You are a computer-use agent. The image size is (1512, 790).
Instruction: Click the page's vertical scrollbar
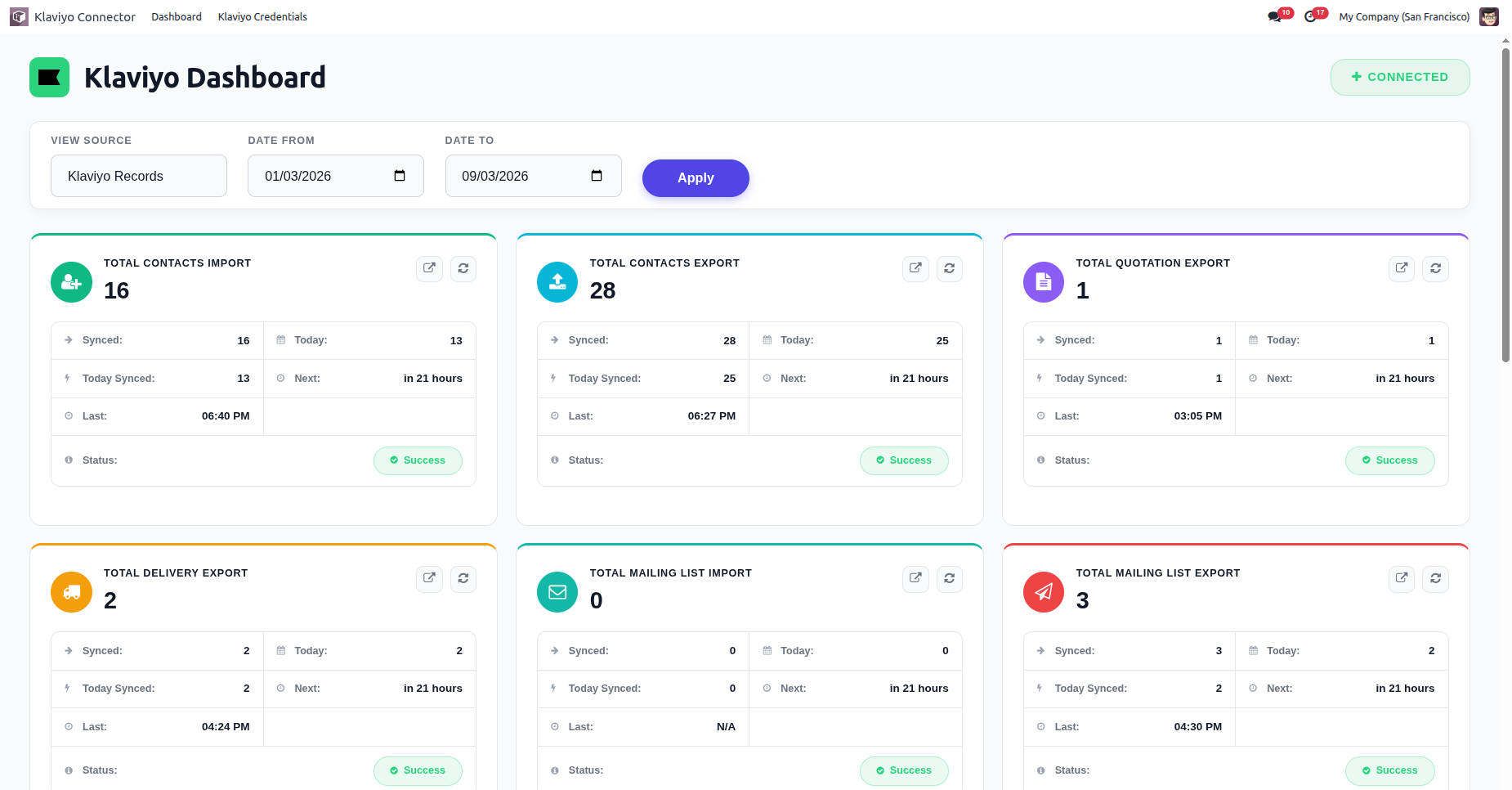[x=1505, y=204]
